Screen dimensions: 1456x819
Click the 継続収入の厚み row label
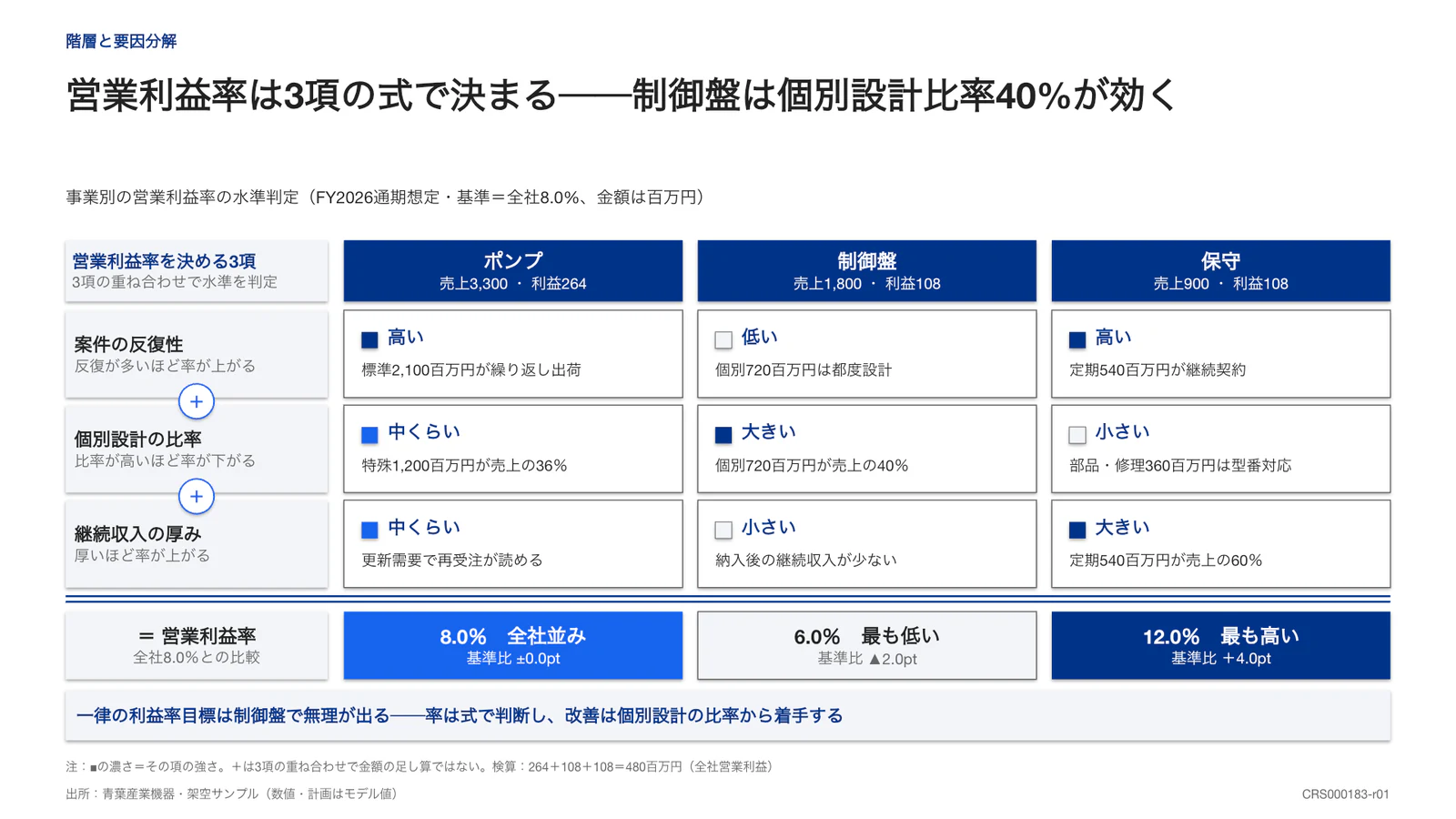tap(197, 543)
